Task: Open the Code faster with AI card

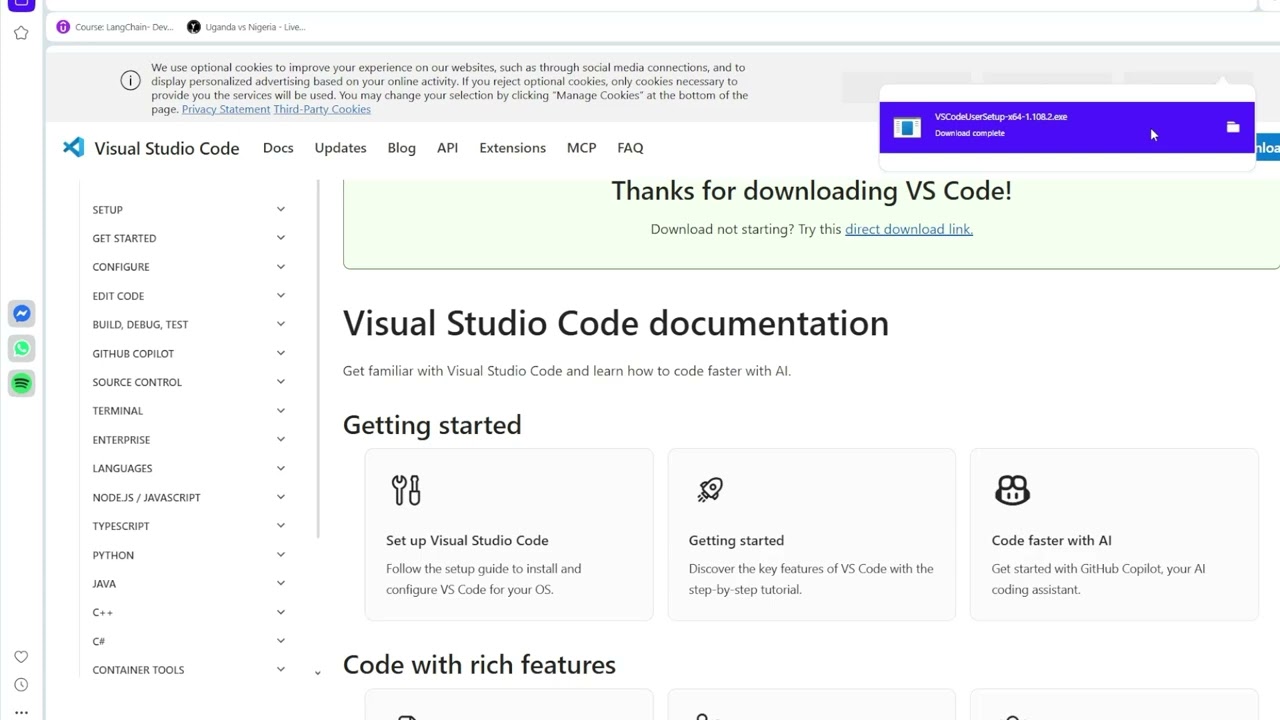Action: click(1114, 534)
